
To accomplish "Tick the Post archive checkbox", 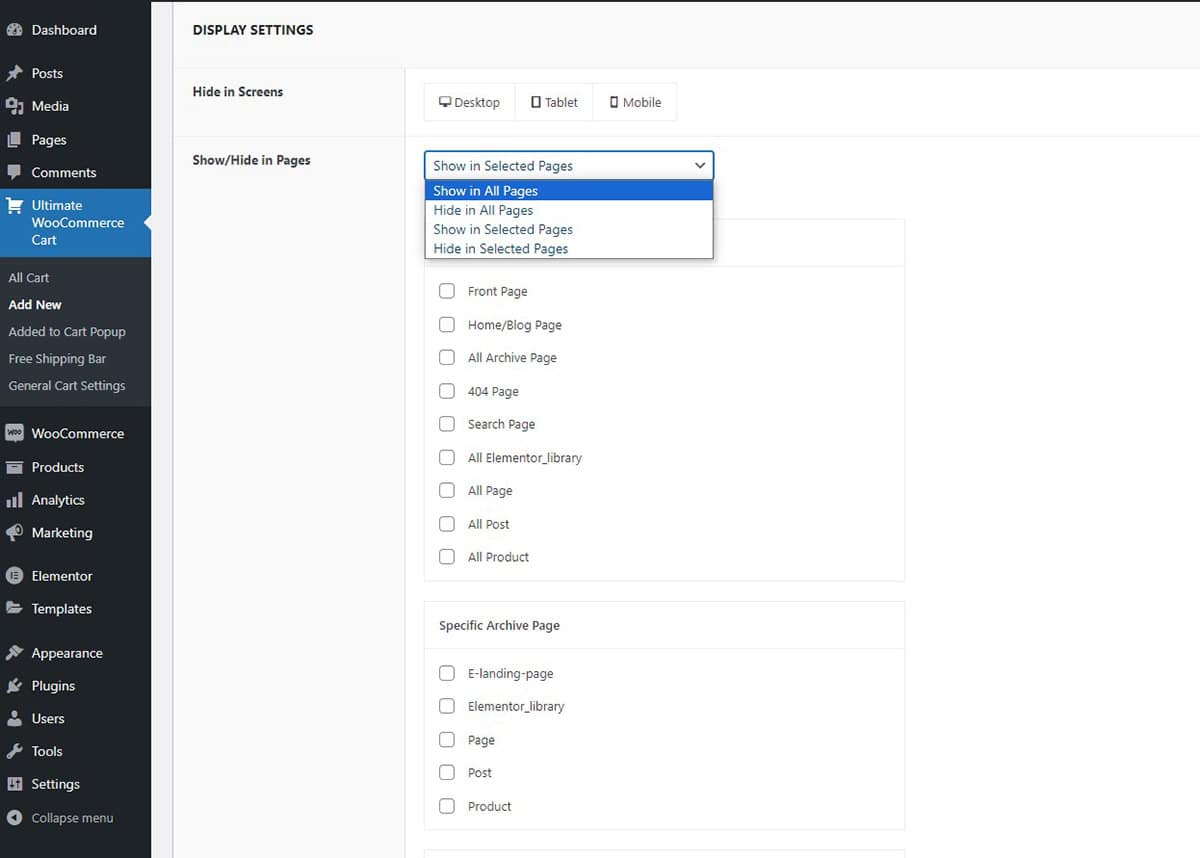I will pyautogui.click(x=447, y=772).
